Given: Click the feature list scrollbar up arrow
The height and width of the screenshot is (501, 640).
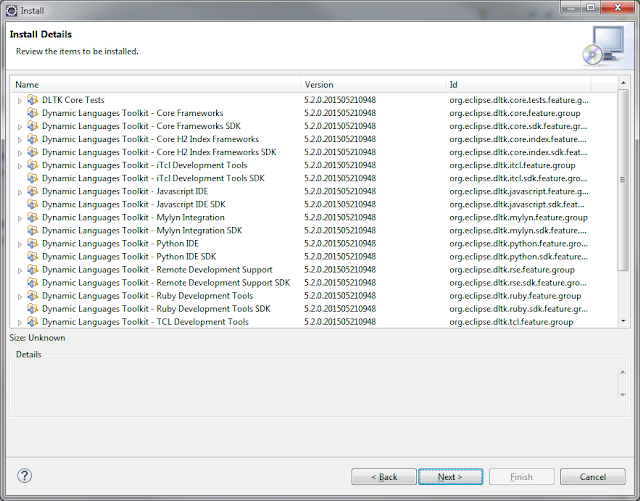Looking at the screenshot, I should click(623, 83).
